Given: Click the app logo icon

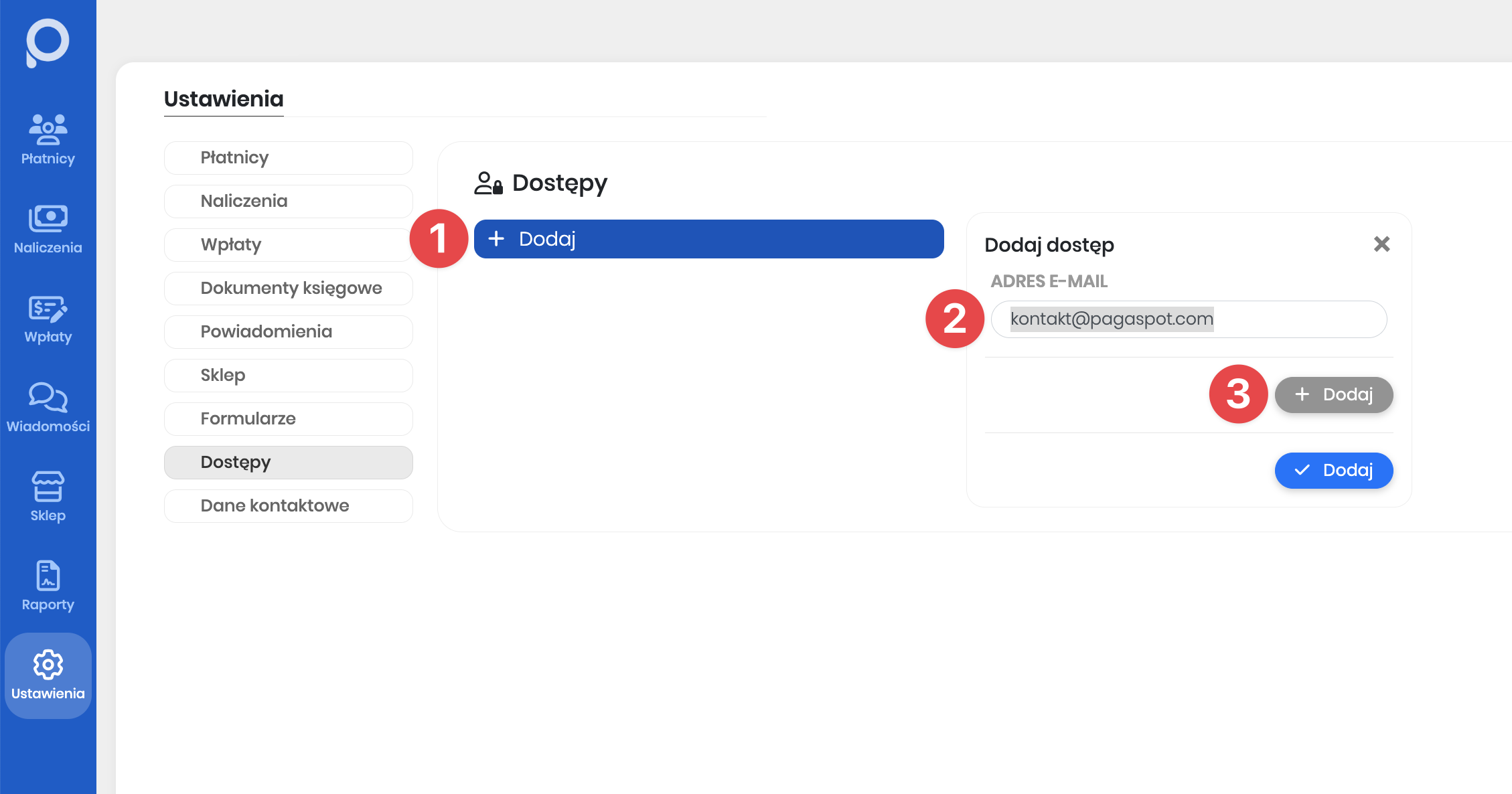Looking at the screenshot, I should click(x=48, y=42).
